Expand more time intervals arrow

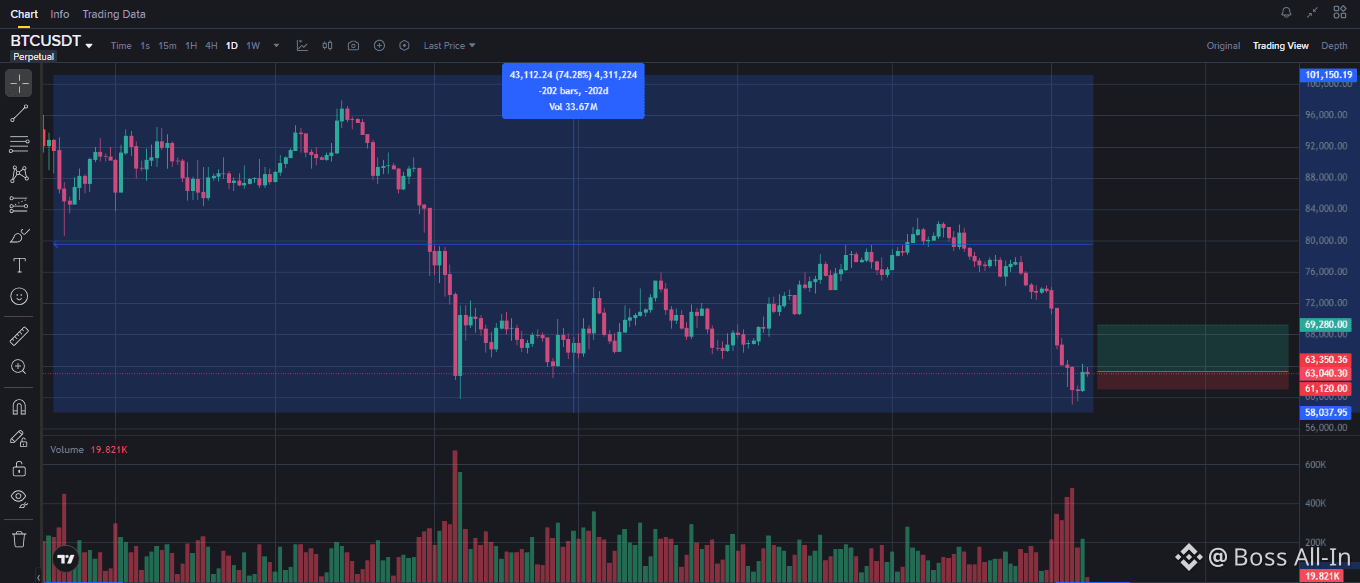276,45
